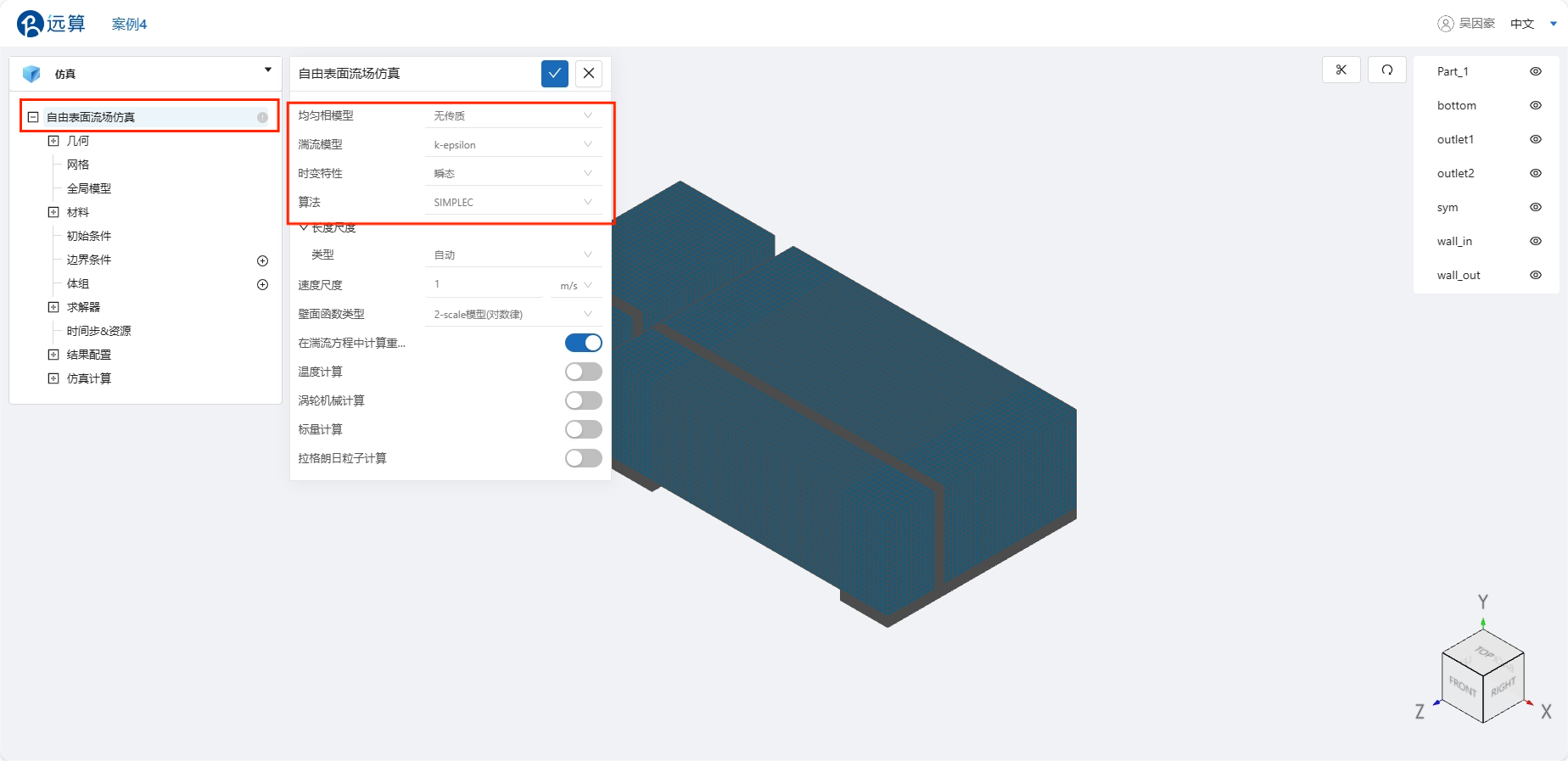Collapse the 自由表面流场仿真 tree node
The width and height of the screenshot is (1568, 761).
(33, 117)
